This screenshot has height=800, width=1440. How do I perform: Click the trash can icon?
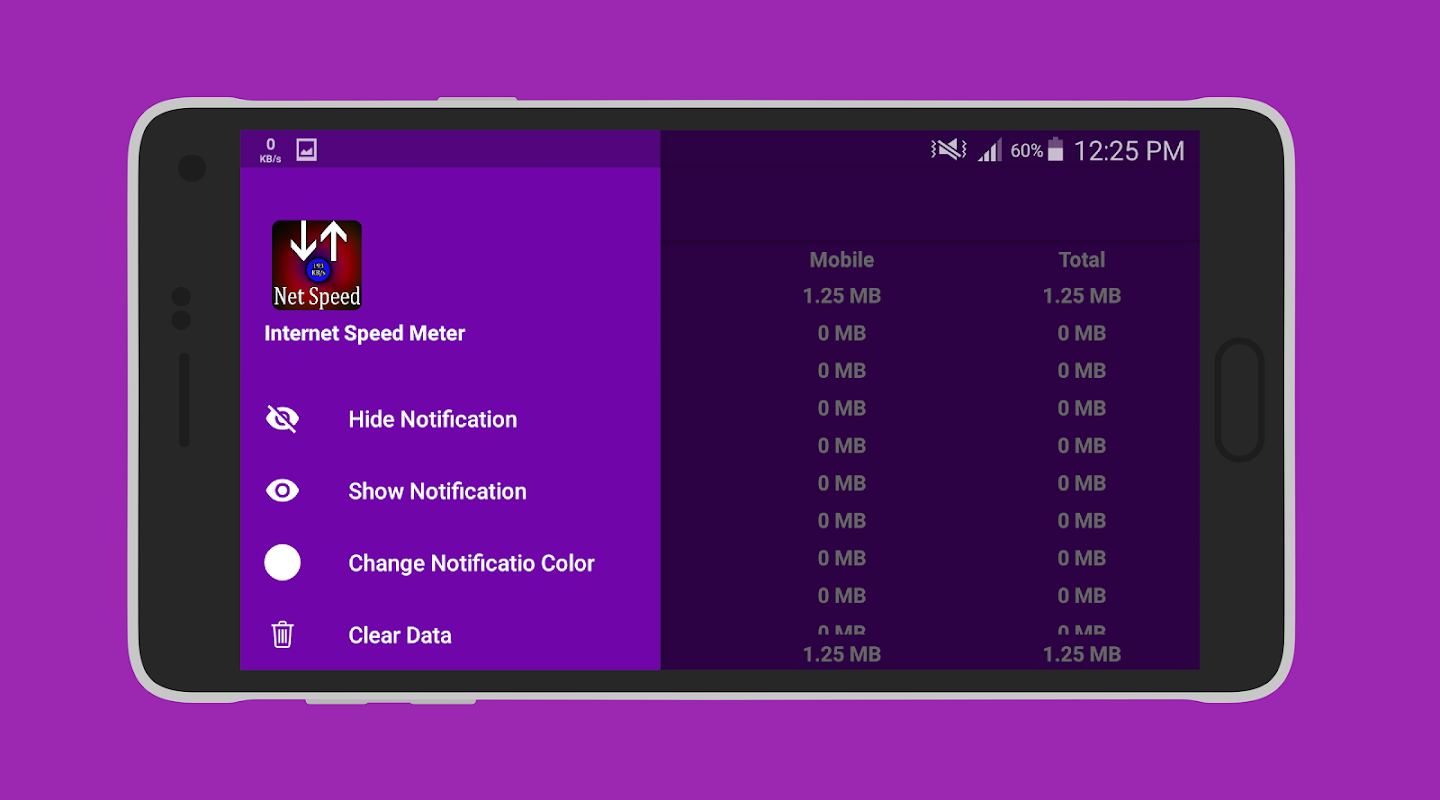point(282,635)
